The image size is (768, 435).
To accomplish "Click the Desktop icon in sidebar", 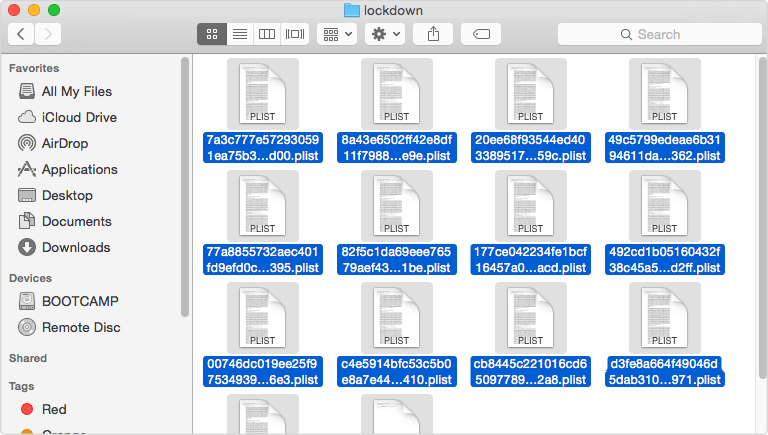I will click(27, 195).
